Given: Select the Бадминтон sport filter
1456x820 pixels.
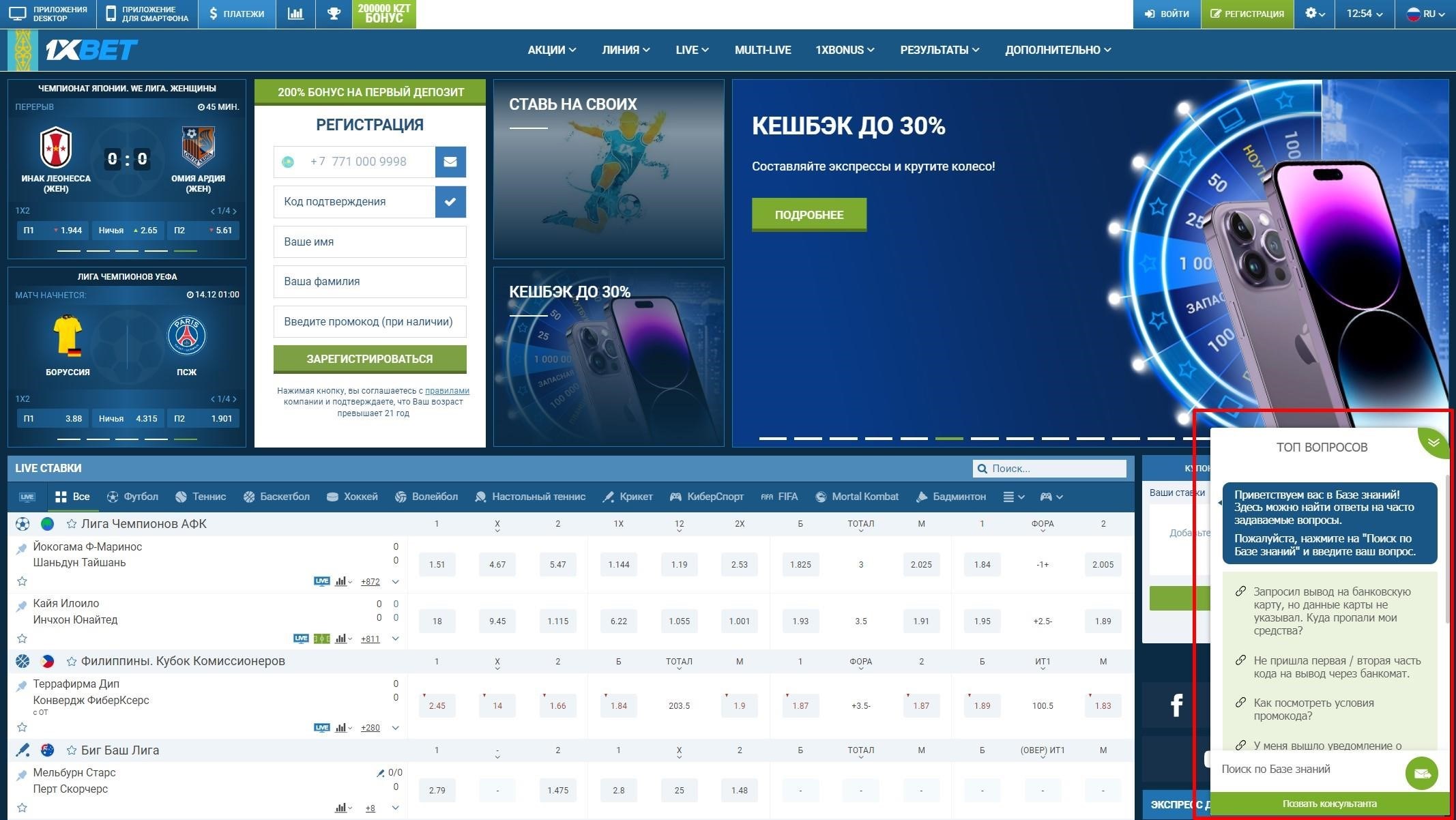Looking at the screenshot, I should point(951,497).
